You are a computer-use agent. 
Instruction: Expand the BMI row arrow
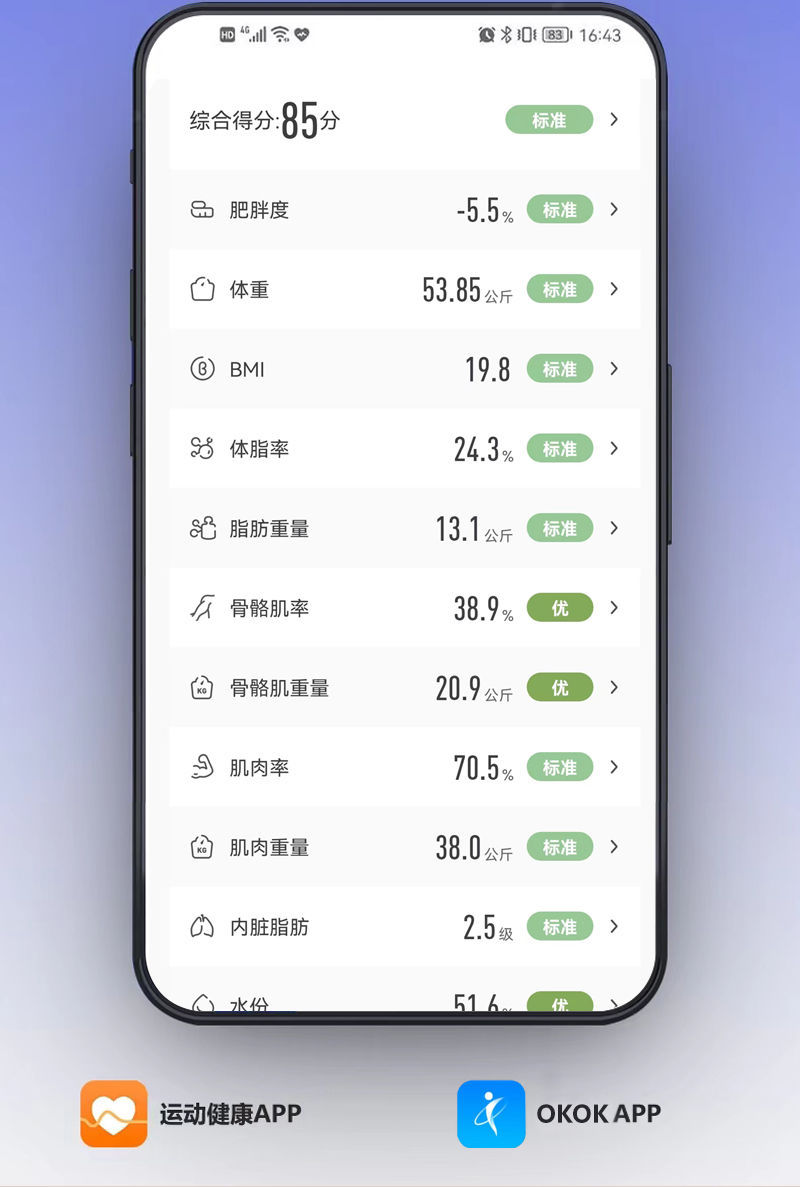coord(614,369)
